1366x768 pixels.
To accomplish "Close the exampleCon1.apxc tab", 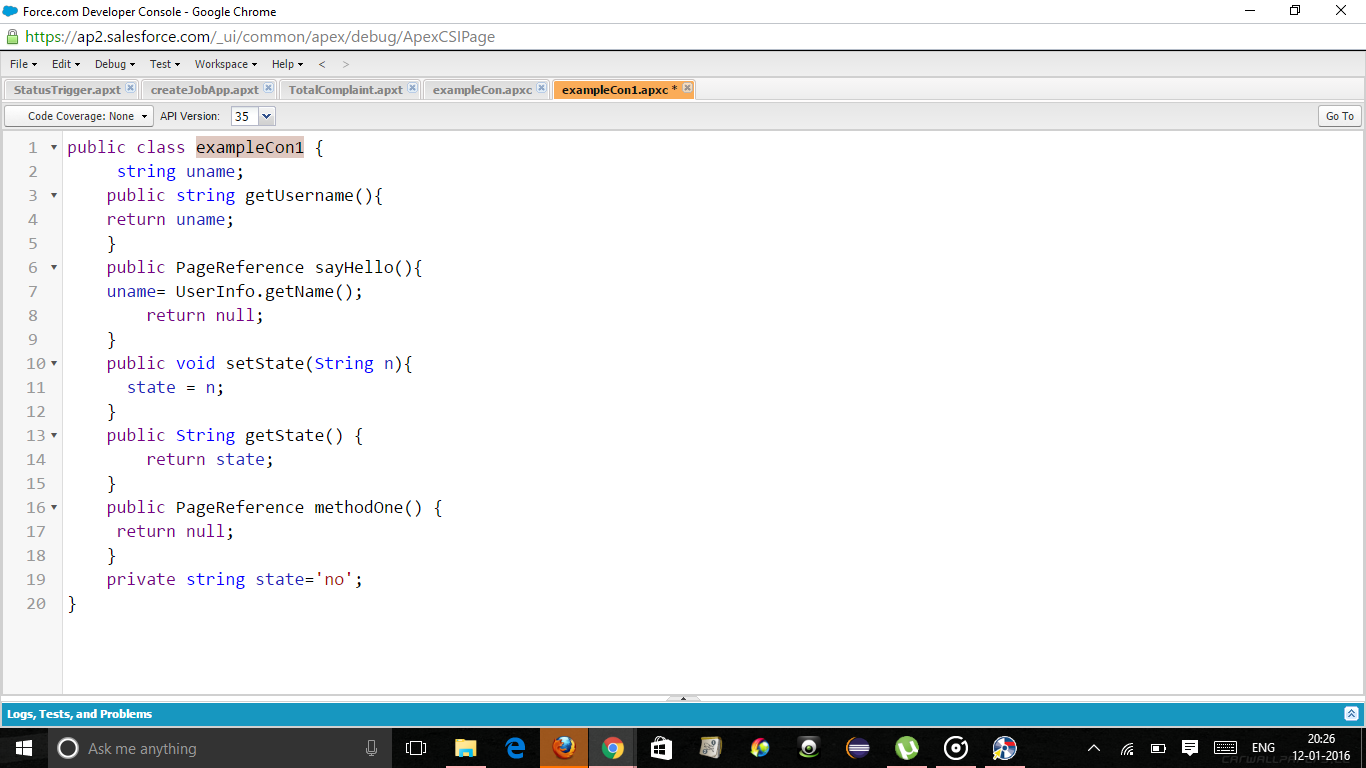I will pos(687,88).
